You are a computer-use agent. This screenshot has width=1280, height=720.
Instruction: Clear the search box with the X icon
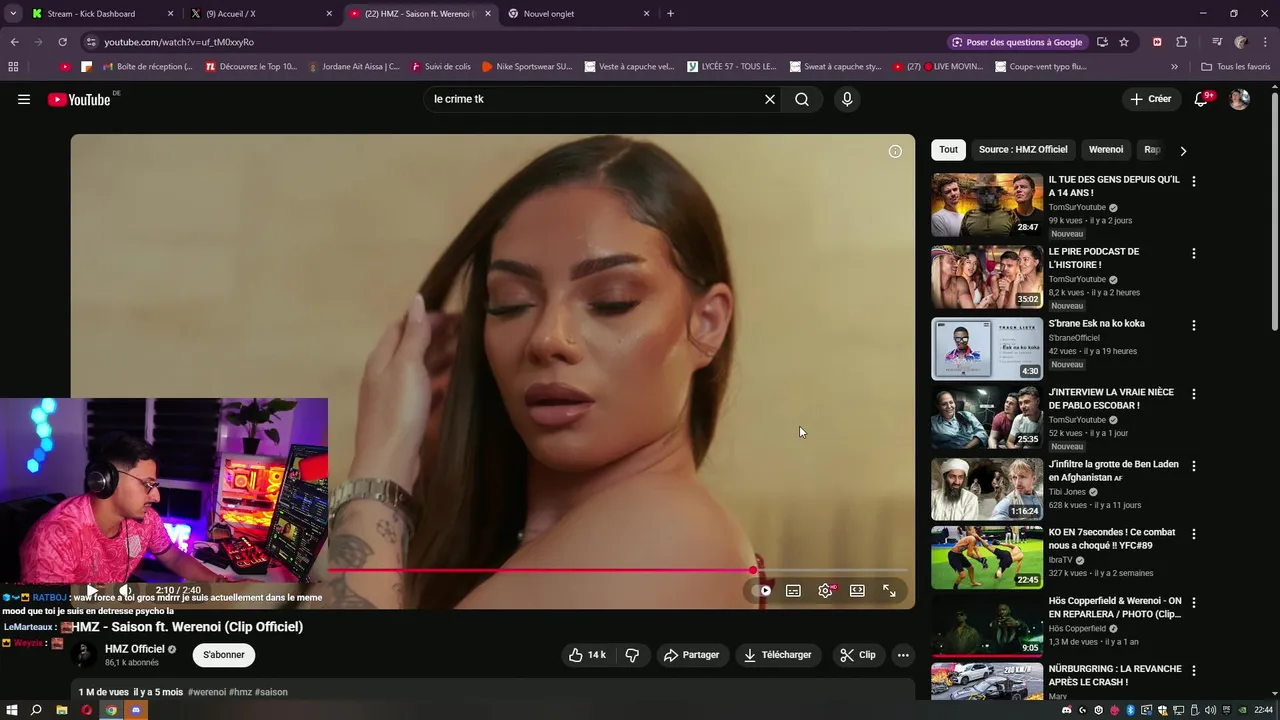point(770,99)
